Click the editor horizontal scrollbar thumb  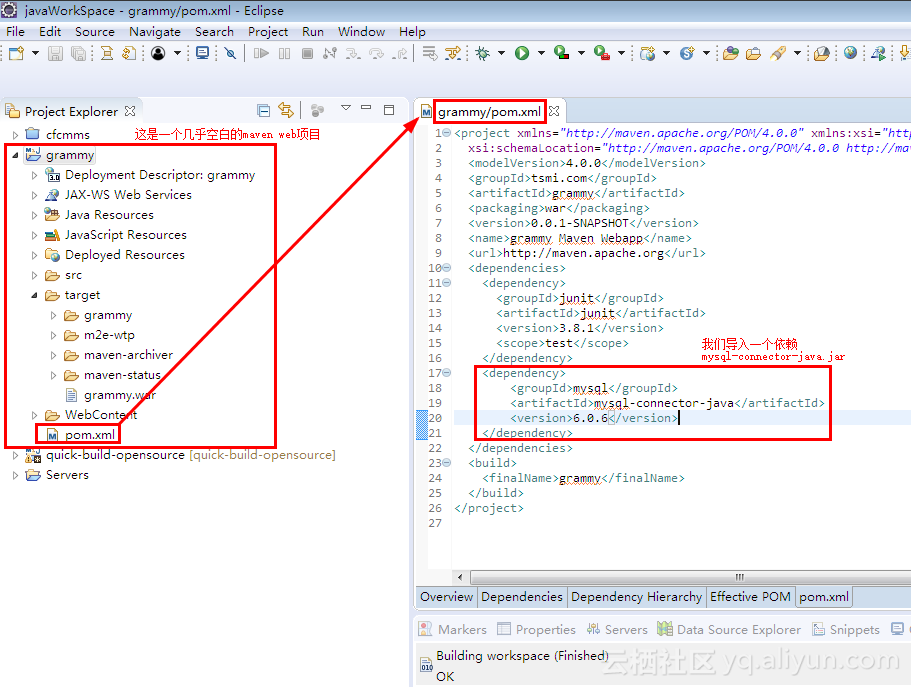pyautogui.click(x=690, y=577)
